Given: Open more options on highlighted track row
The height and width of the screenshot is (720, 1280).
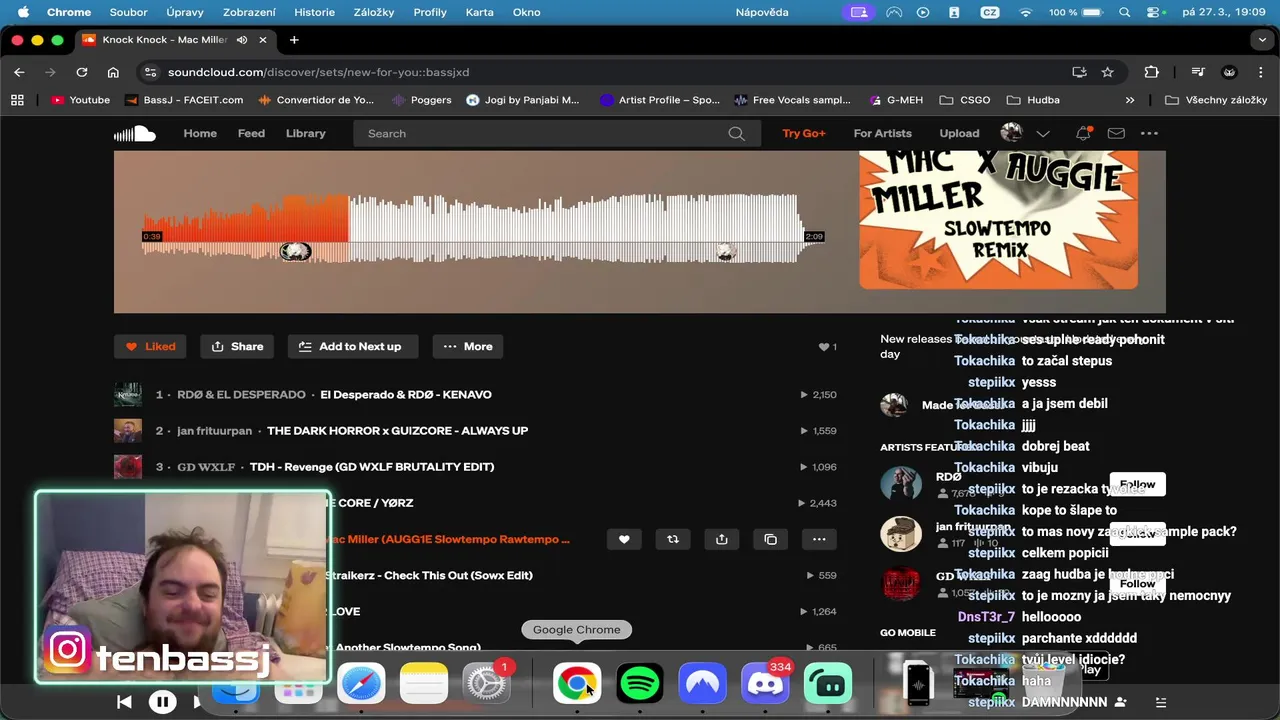Looking at the screenshot, I should pyautogui.click(x=819, y=539).
